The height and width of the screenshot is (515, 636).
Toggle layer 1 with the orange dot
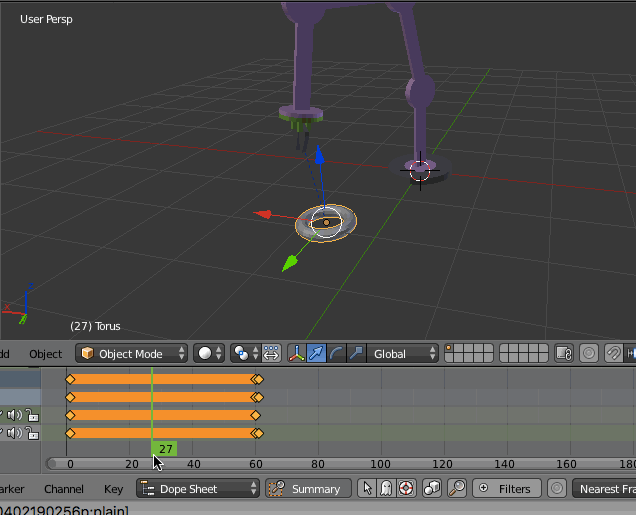(449, 349)
